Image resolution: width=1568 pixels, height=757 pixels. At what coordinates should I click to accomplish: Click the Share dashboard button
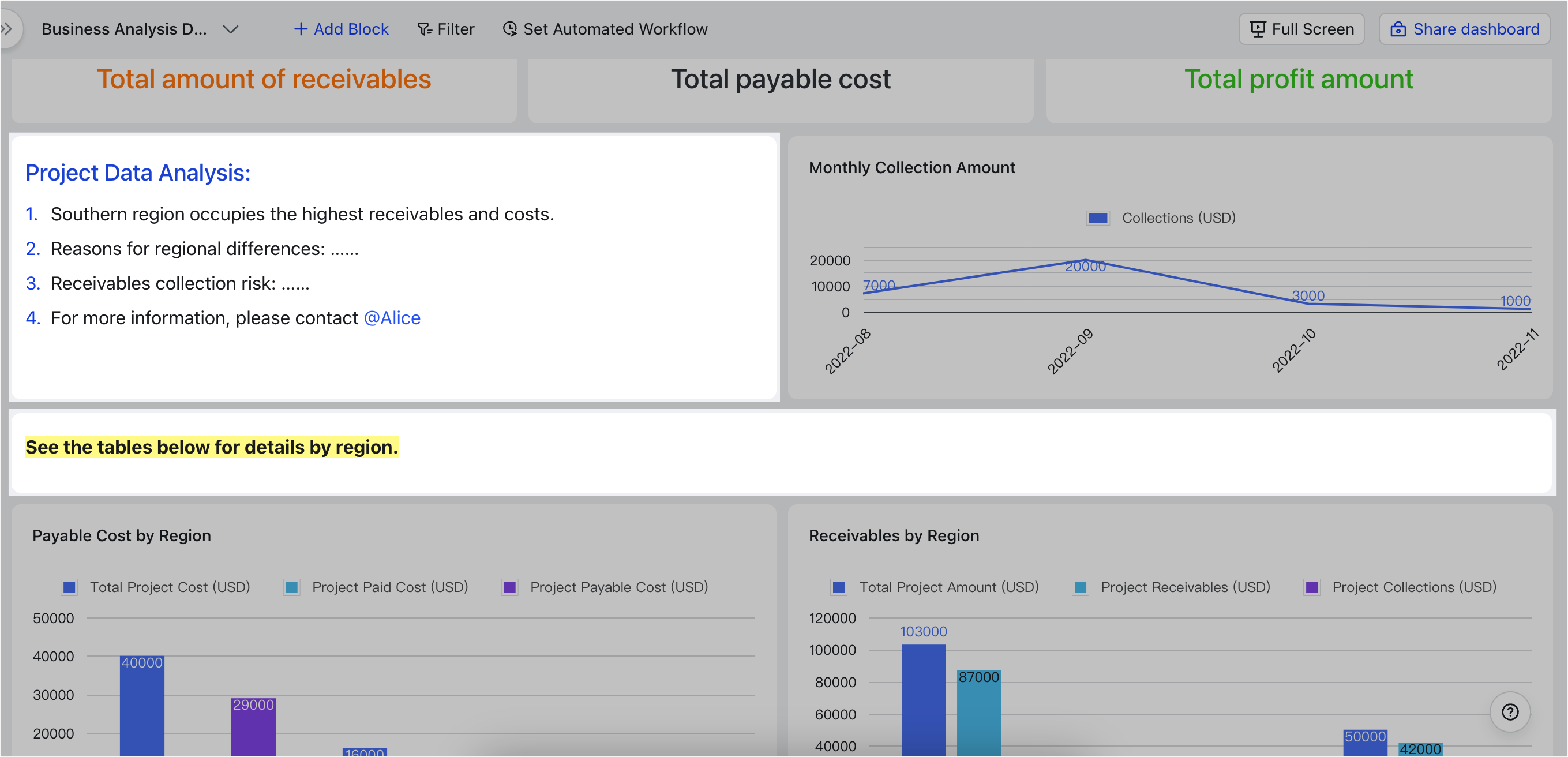[x=1464, y=29]
